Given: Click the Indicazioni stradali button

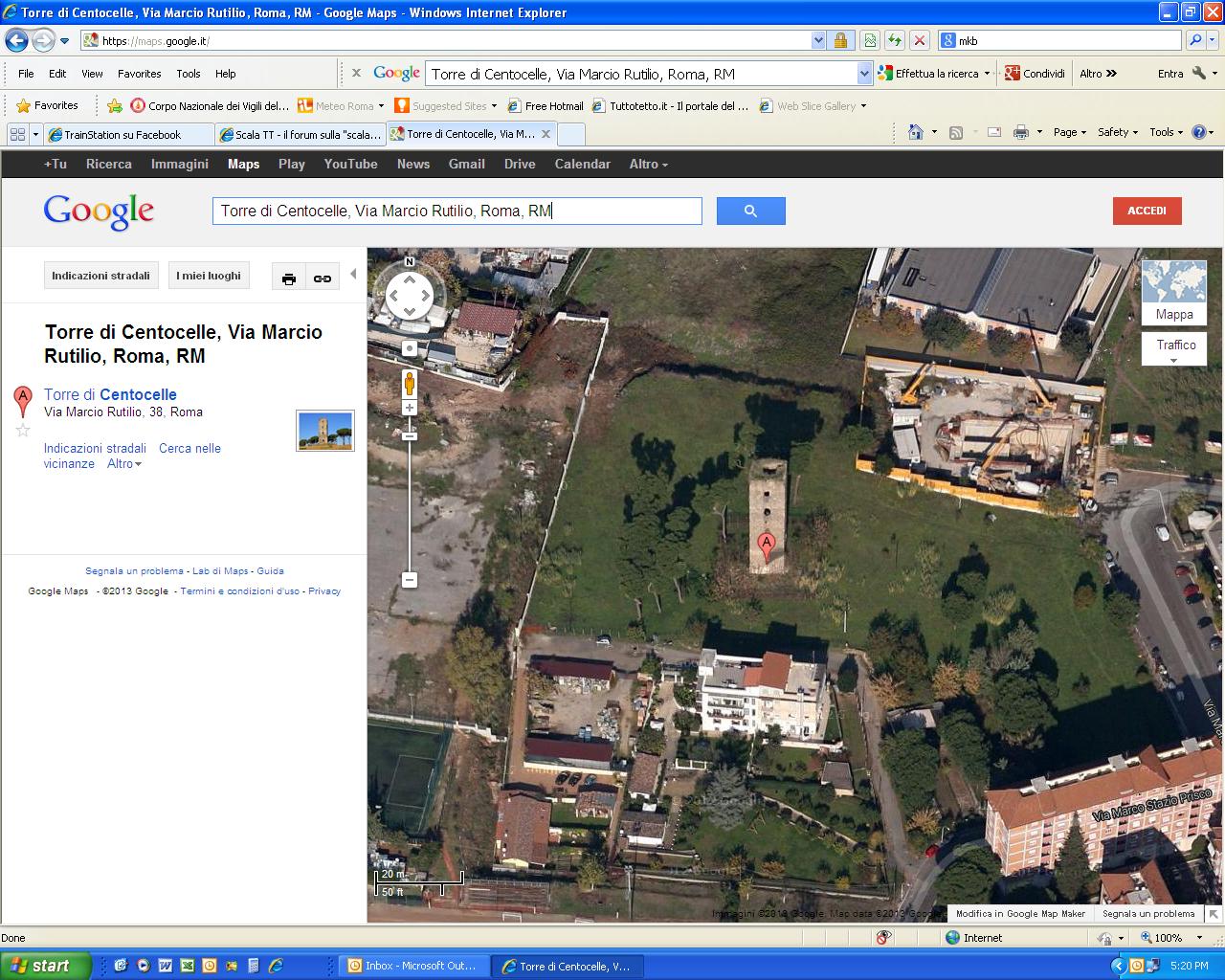Looking at the screenshot, I should pos(100,276).
